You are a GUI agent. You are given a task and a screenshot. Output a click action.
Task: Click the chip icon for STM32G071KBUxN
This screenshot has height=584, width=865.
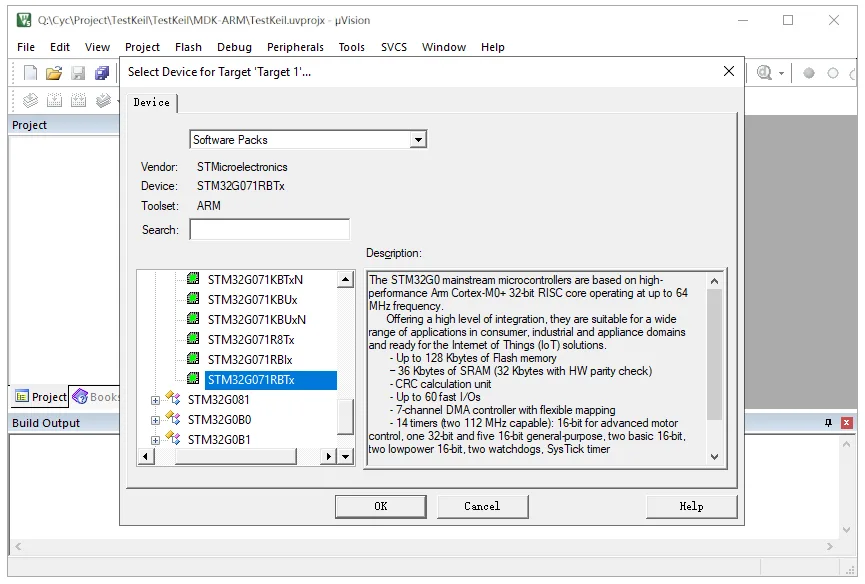(x=193, y=318)
